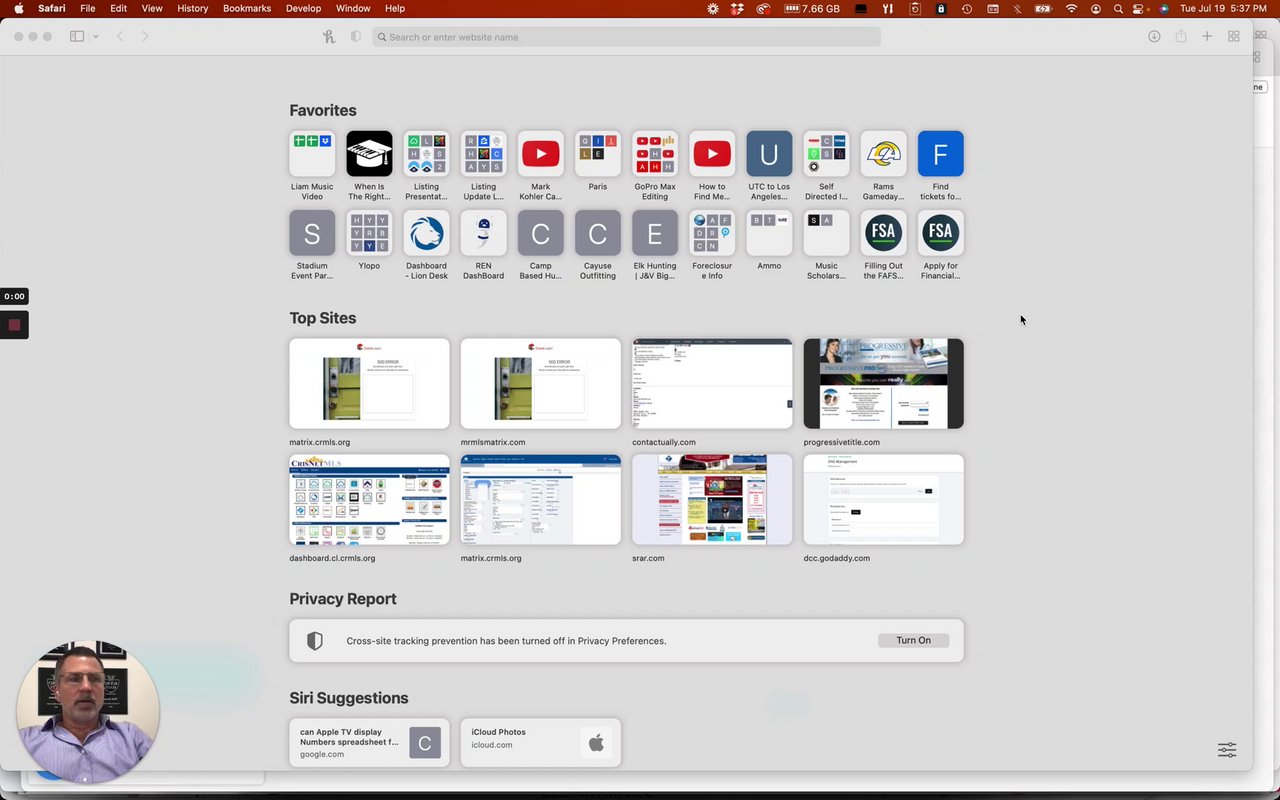Open the Elk Hunting J&V favorite

pos(655,233)
